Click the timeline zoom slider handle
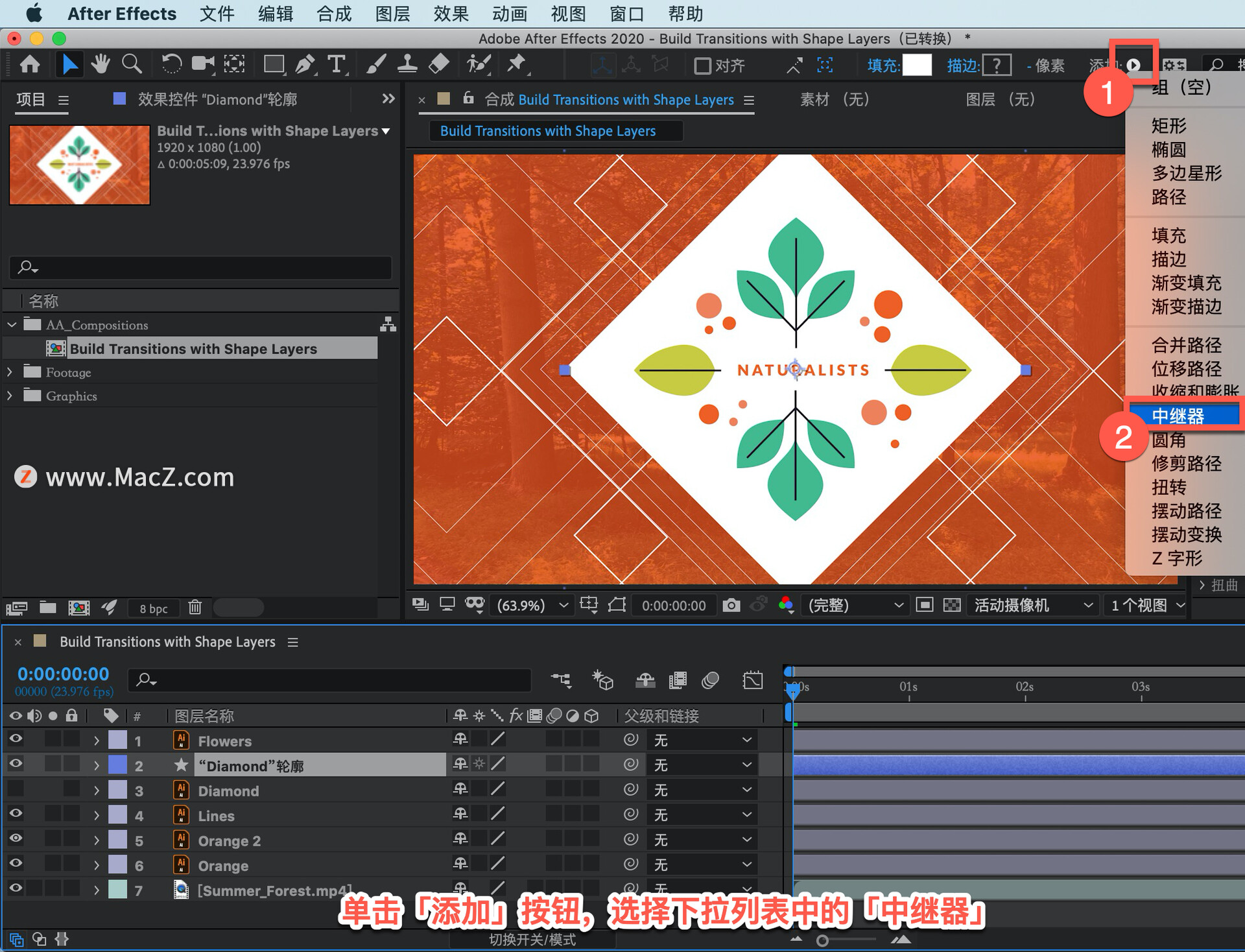Image resolution: width=1245 pixels, height=952 pixels. (822, 940)
